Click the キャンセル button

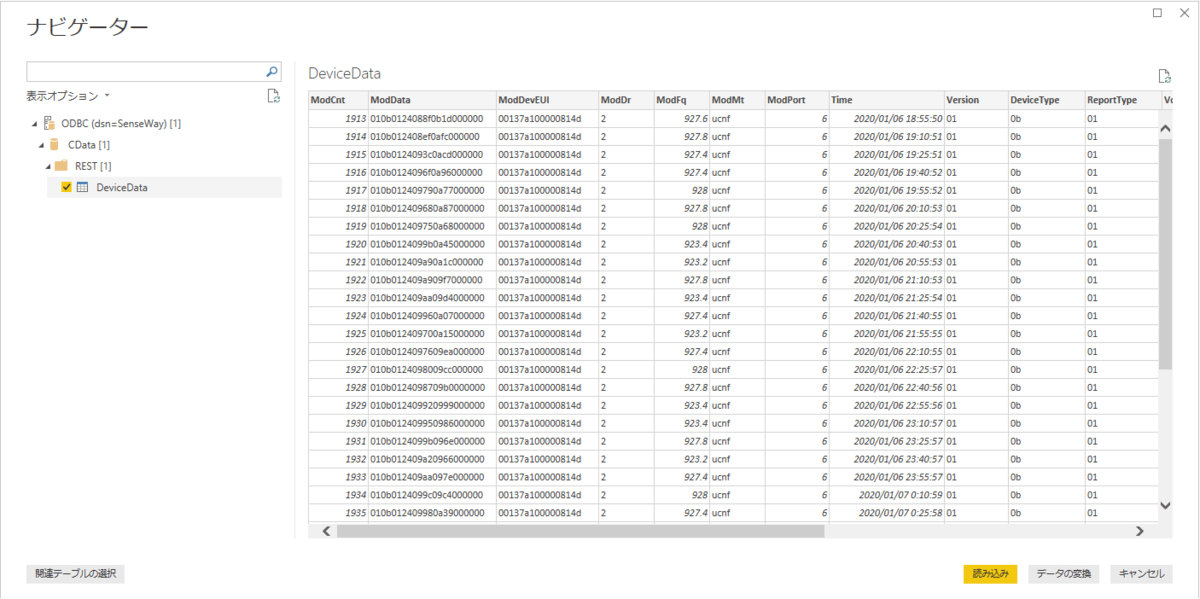tap(1141, 574)
